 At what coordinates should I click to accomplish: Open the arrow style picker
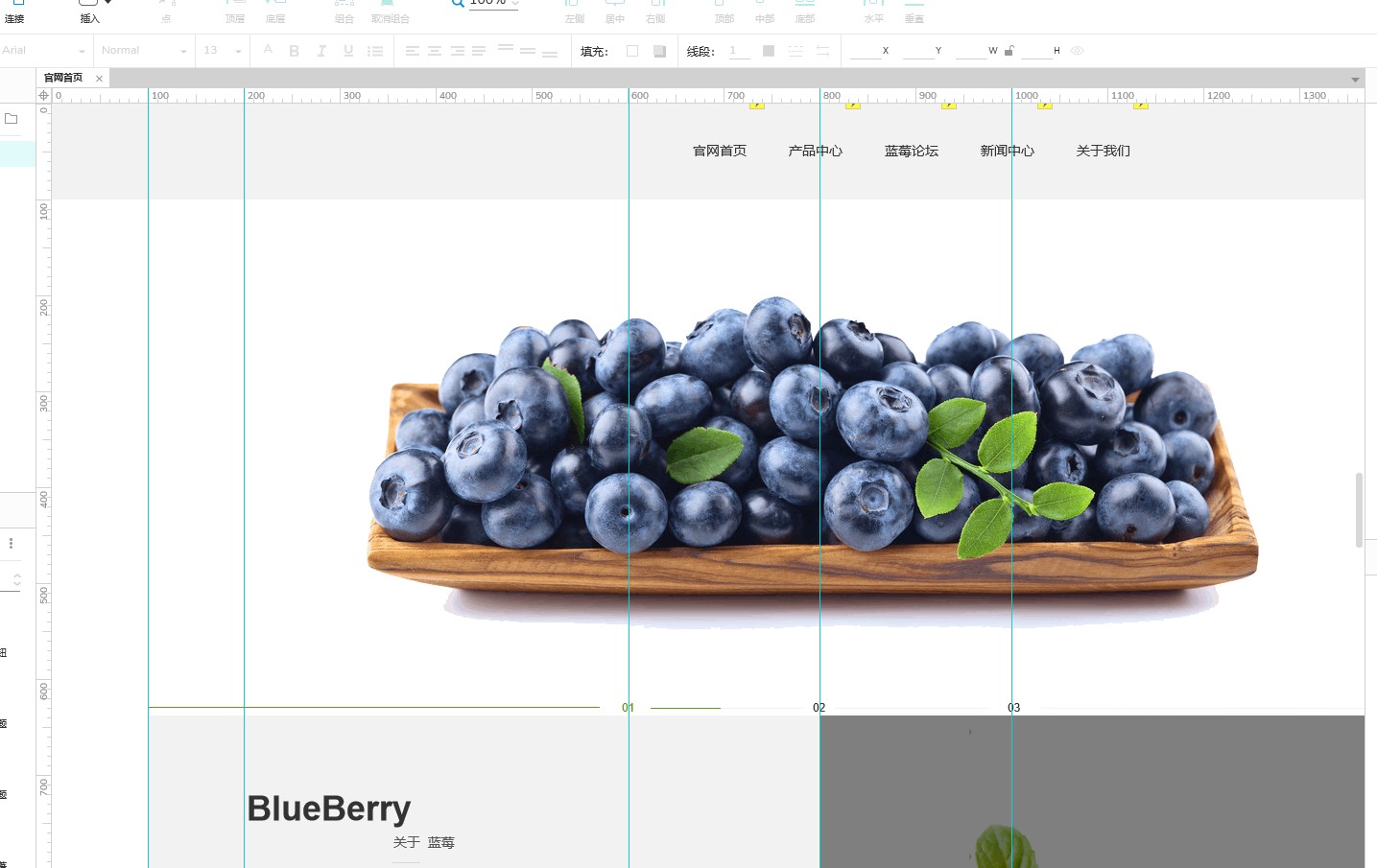click(822, 51)
